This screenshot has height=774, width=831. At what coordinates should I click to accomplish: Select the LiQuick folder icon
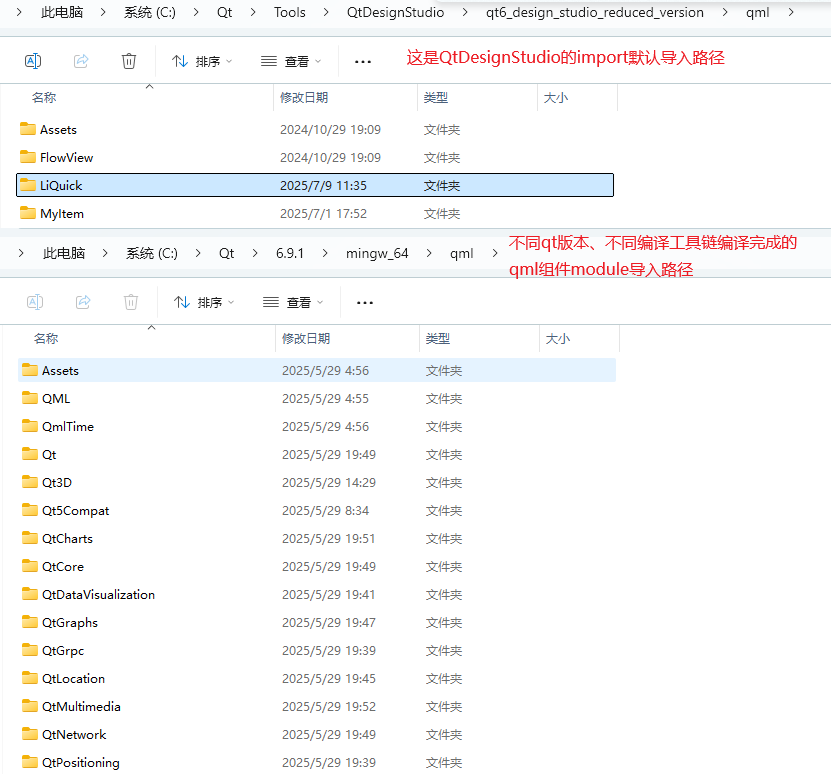point(28,185)
